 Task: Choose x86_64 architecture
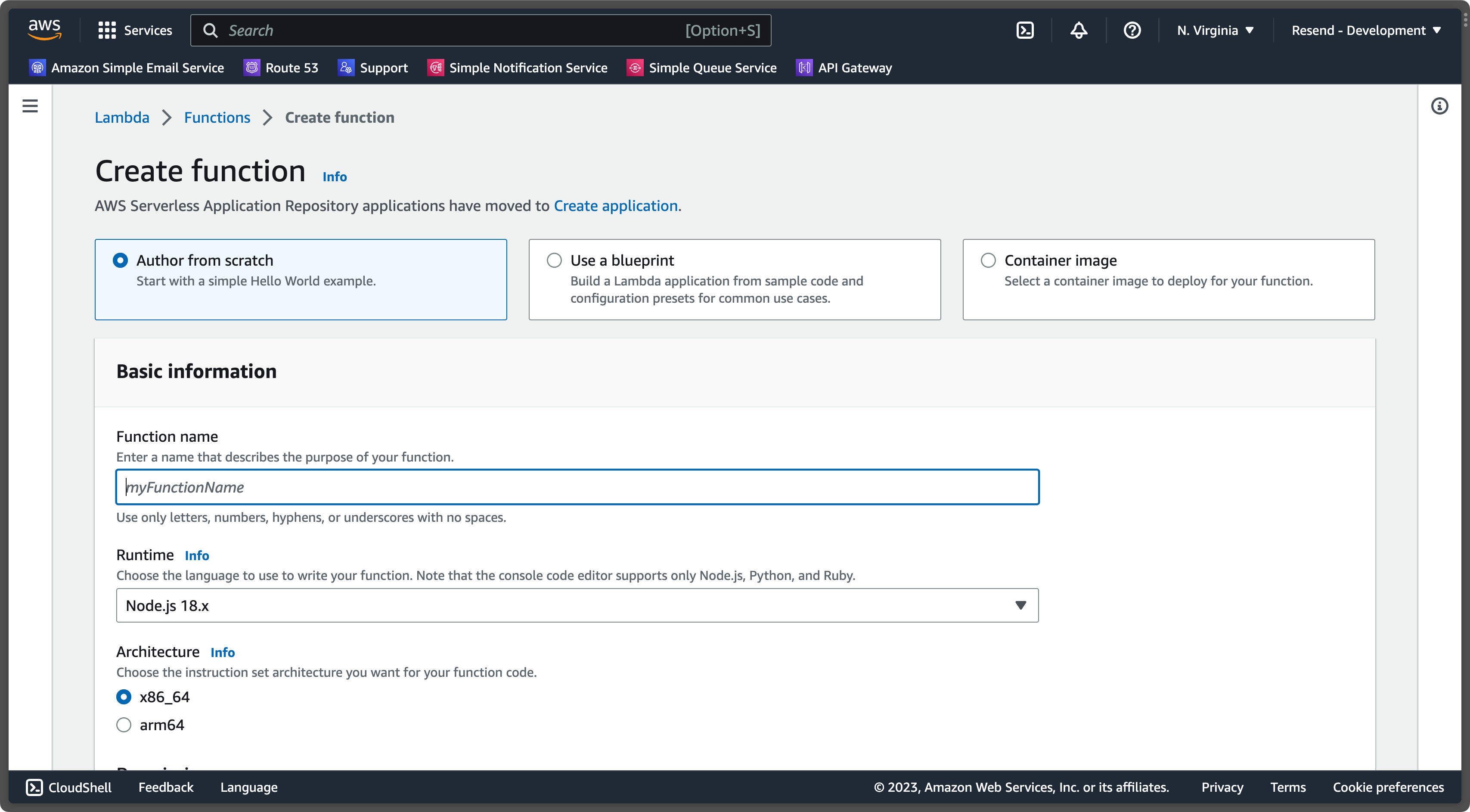coord(124,697)
